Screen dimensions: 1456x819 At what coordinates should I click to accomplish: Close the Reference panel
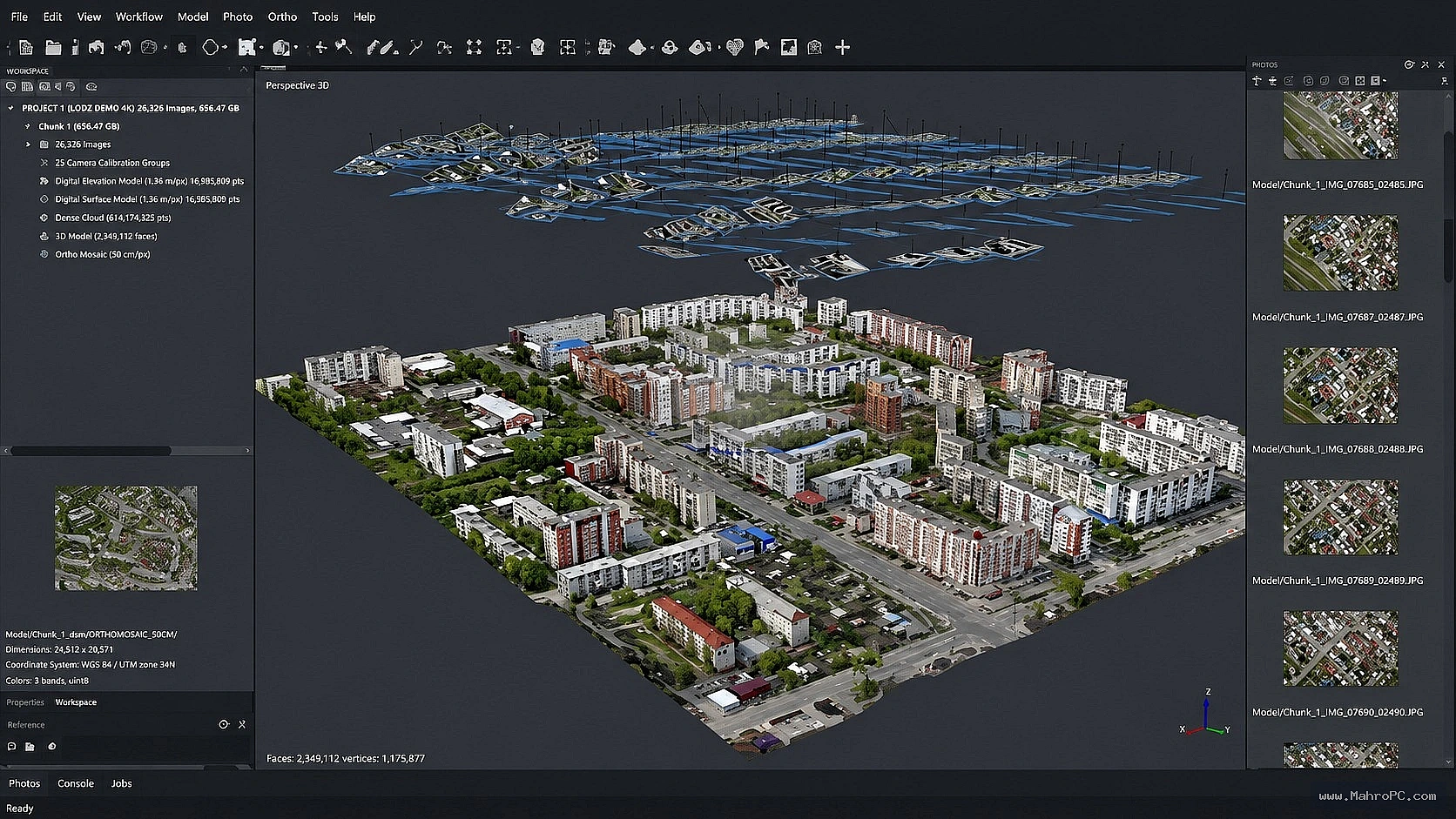point(242,724)
